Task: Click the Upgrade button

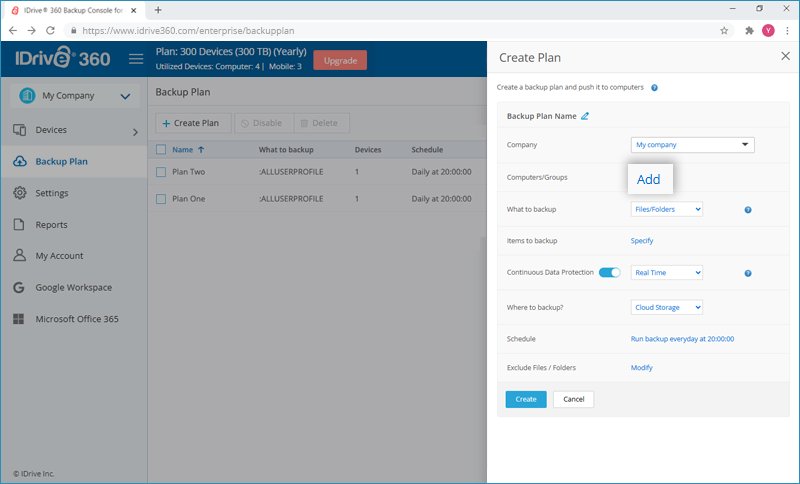Action: [x=340, y=60]
